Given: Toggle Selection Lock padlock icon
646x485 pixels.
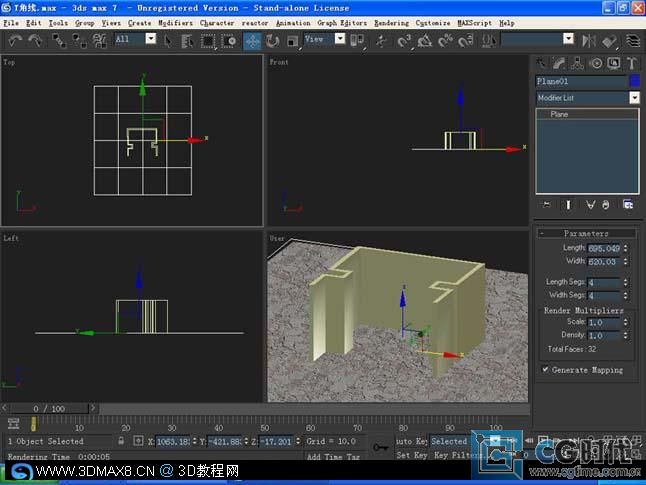Looking at the screenshot, I should click(x=121, y=440).
